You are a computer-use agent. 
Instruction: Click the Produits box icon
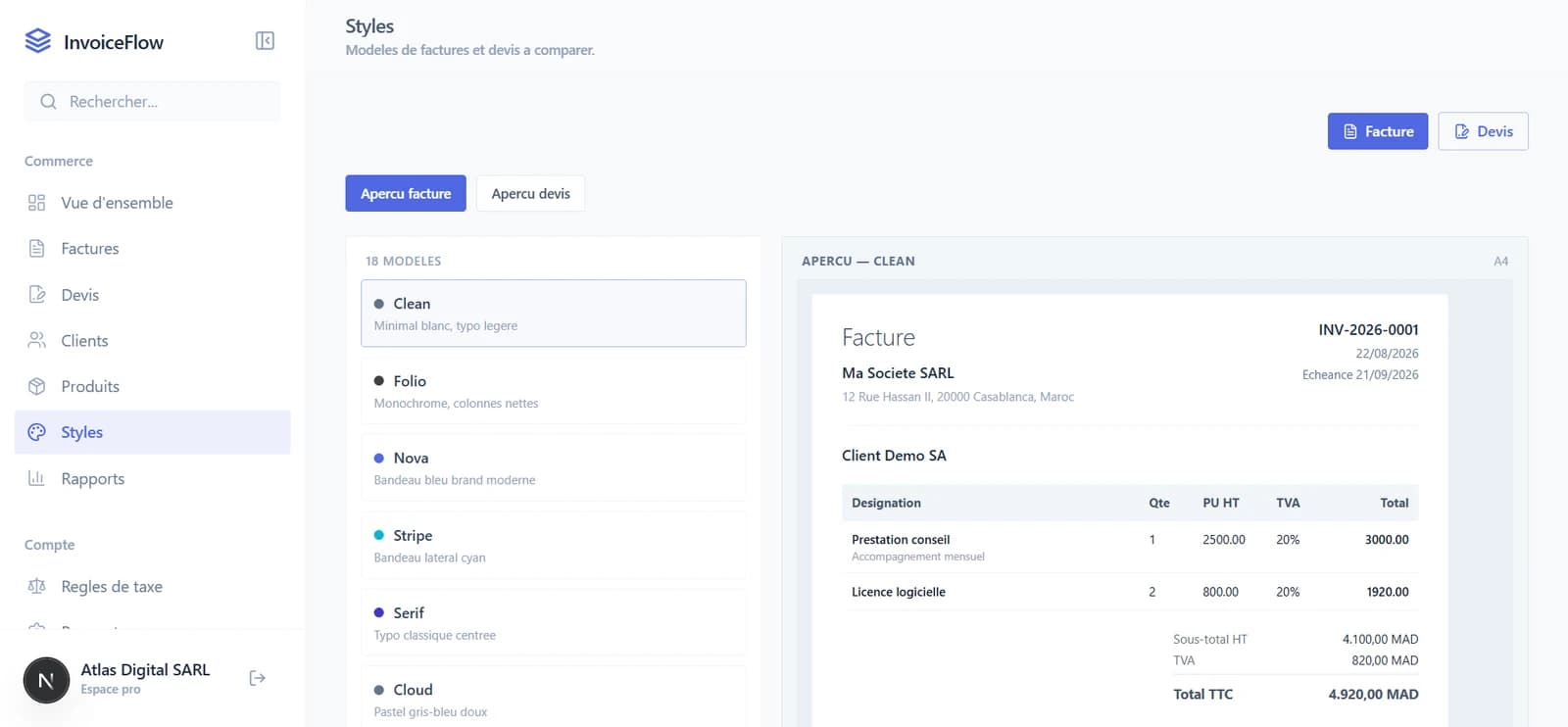pyautogui.click(x=37, y=386)
